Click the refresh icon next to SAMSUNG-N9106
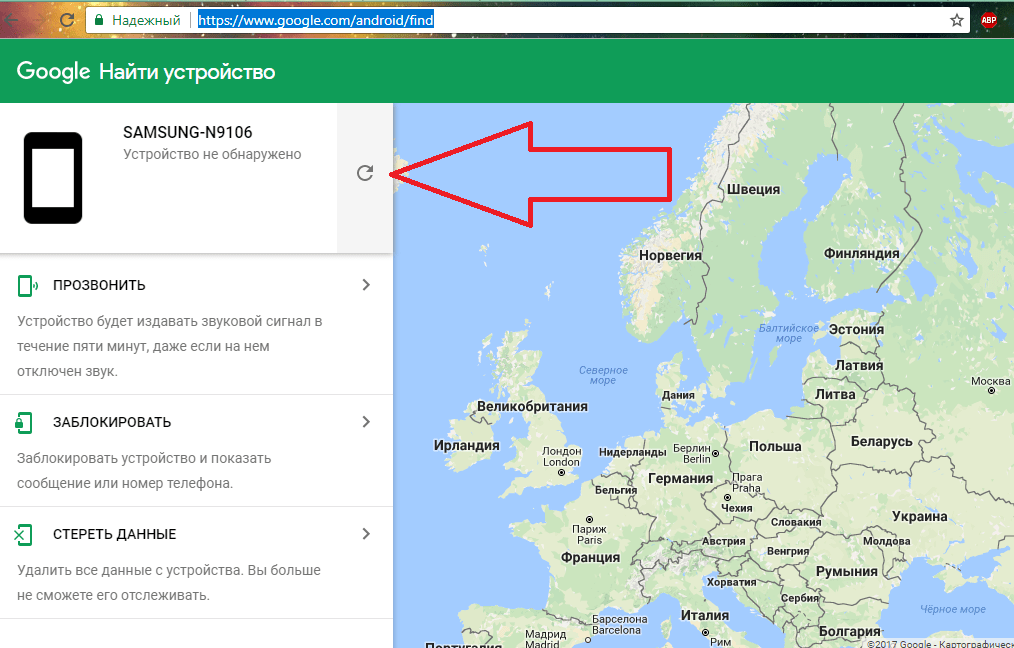 click(x=365, y=173)
